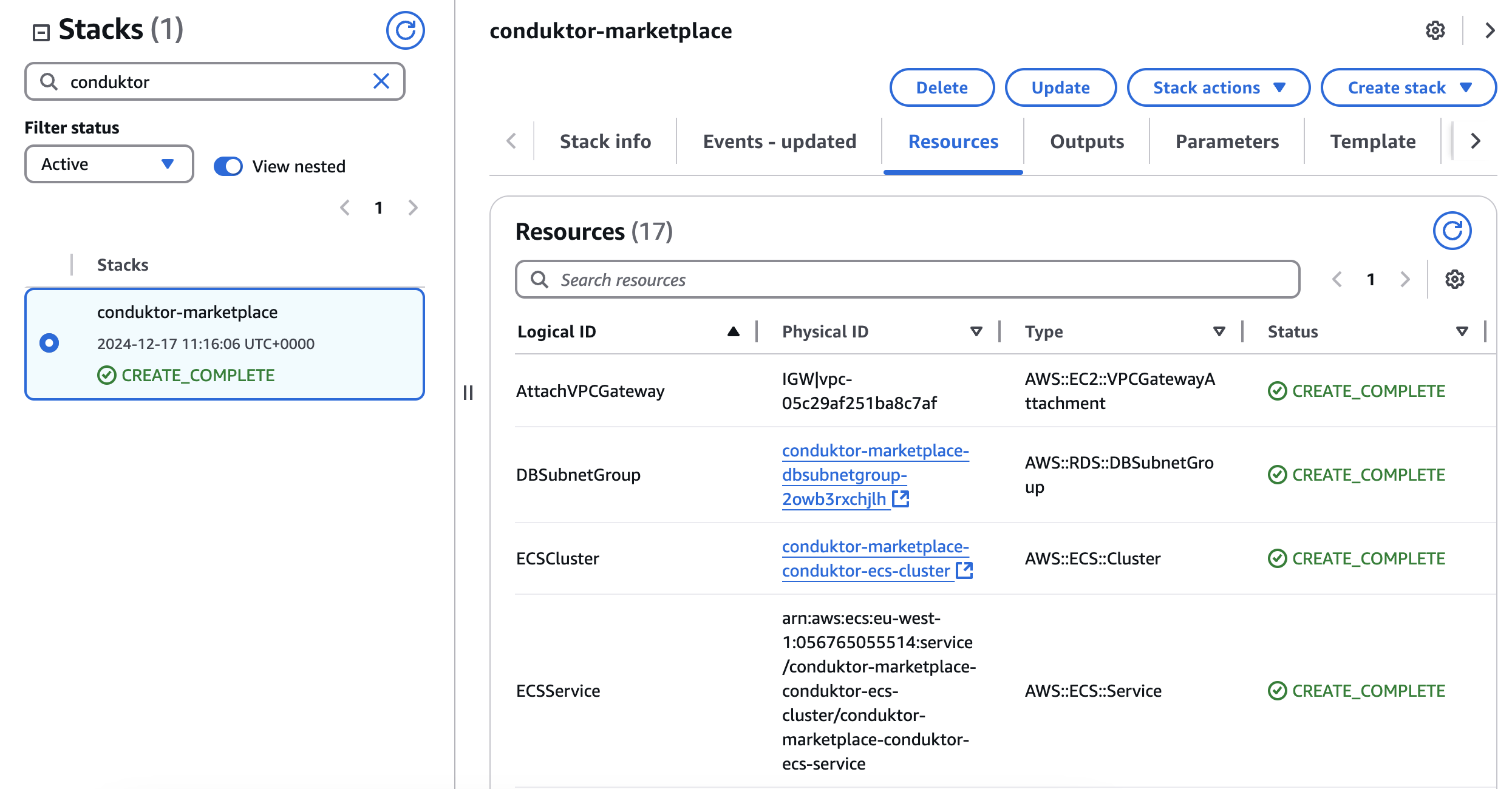Viewport: 1512px width, 789px height.
Task: Clear the conduktor search query
Action: 381,81
